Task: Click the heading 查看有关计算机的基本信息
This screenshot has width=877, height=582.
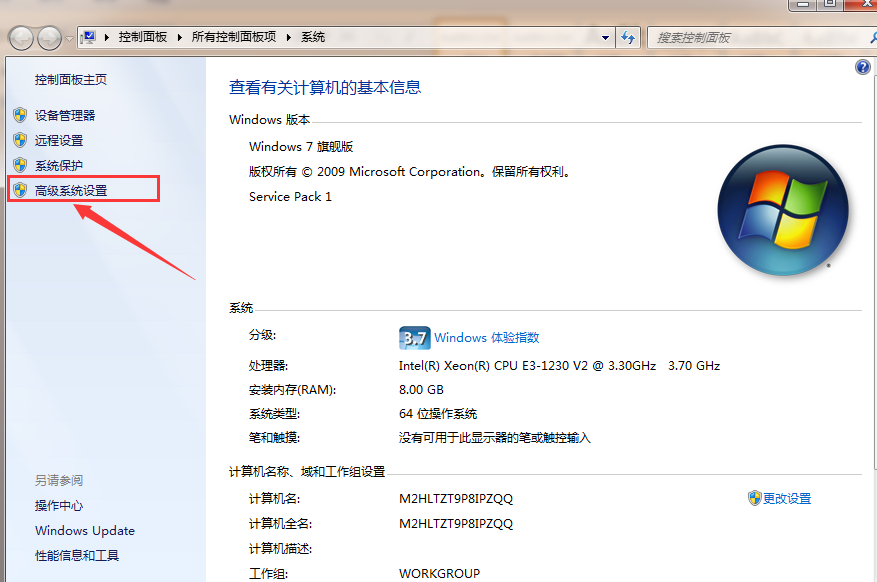Action: (x=325, y=87)
